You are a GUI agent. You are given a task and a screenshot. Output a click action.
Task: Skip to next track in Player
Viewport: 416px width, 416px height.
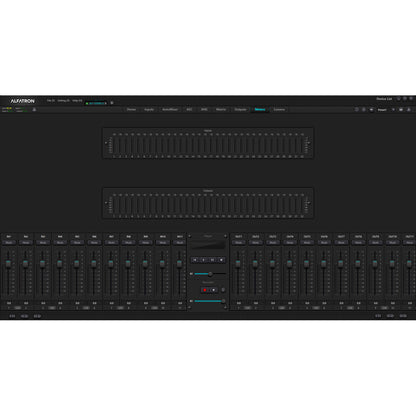[x=212, y=260]
